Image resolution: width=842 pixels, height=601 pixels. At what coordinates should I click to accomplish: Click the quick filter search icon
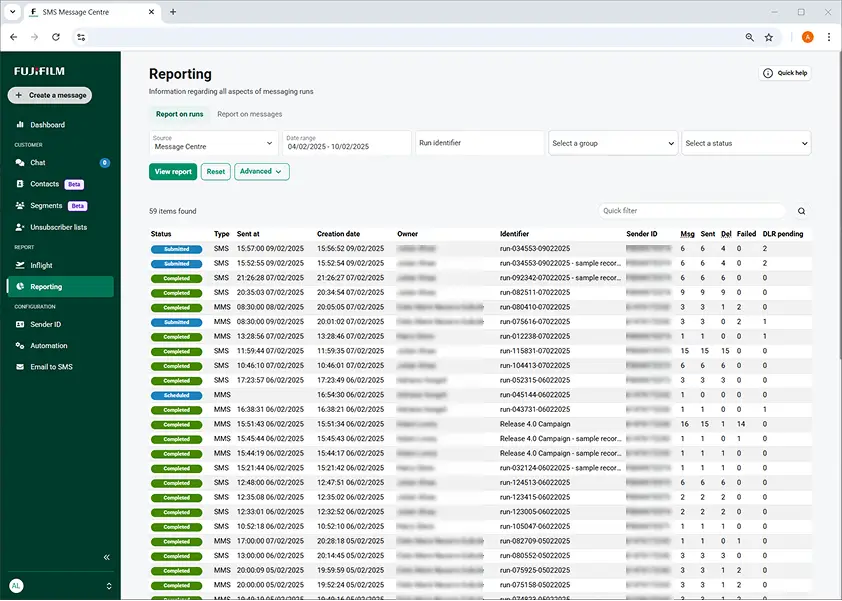point(801,211)
